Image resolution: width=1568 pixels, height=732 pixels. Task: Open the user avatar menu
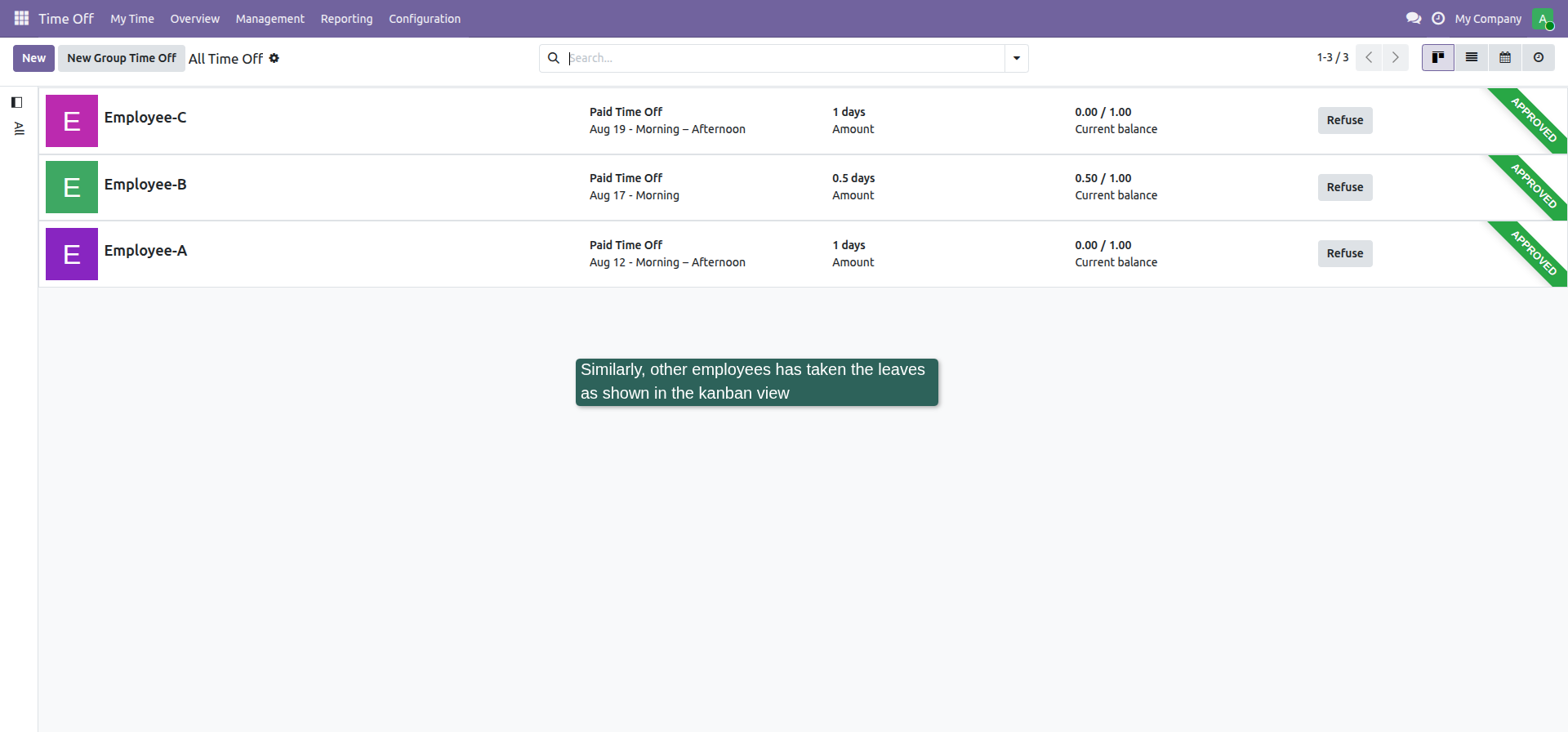[1543, 19]
